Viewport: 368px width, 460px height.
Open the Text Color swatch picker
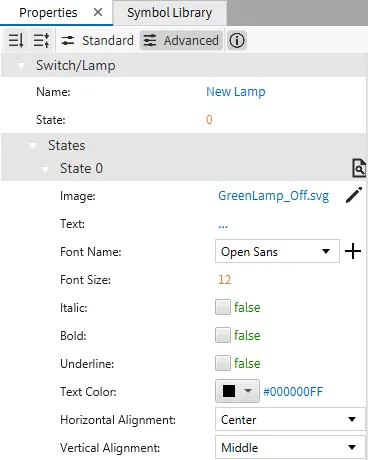click(x=237, y=391)
